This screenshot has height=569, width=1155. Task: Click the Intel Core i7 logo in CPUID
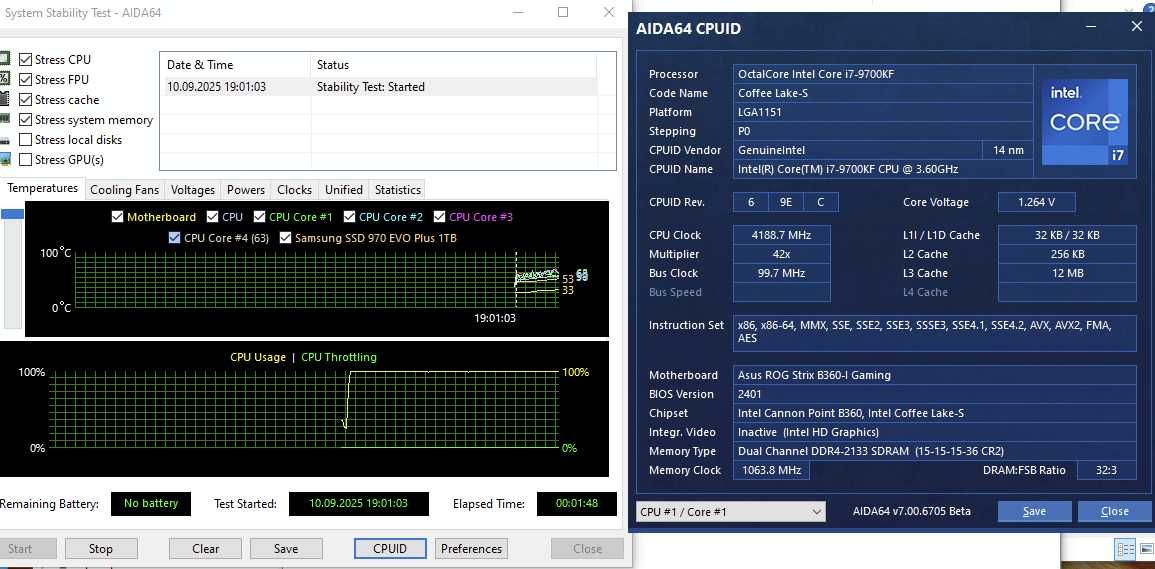coord(1084,122)
